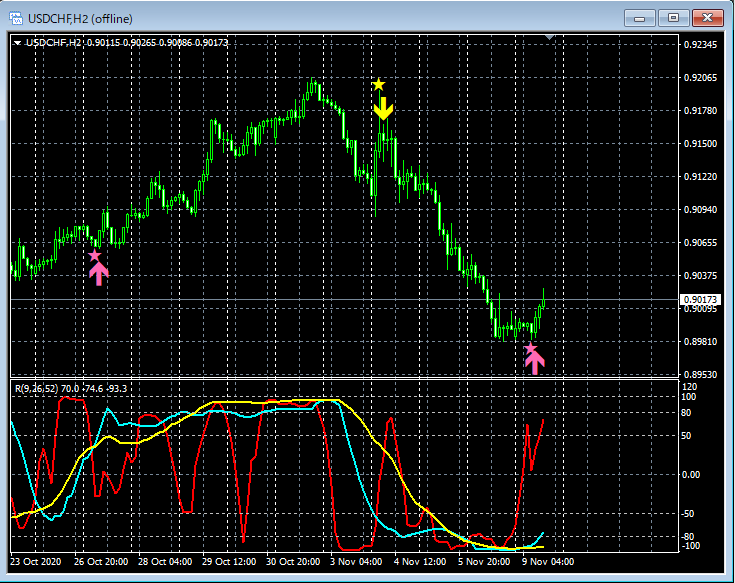Viewport: 735px width, 583px height.
Task: Click the indicator scale value 0.00
Action: 690,475
